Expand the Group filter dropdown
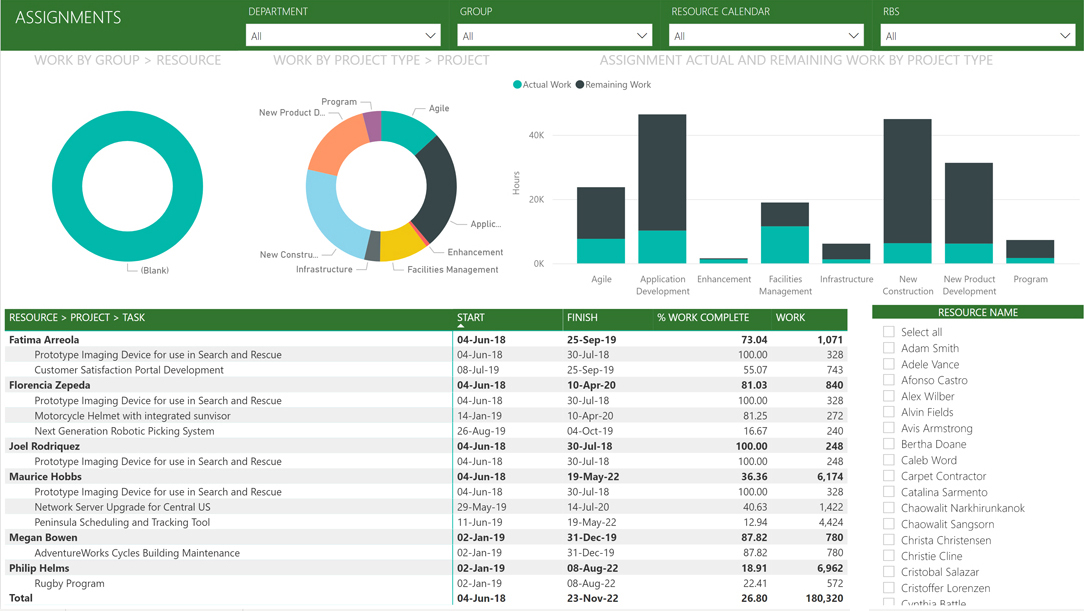 [554, 36]
